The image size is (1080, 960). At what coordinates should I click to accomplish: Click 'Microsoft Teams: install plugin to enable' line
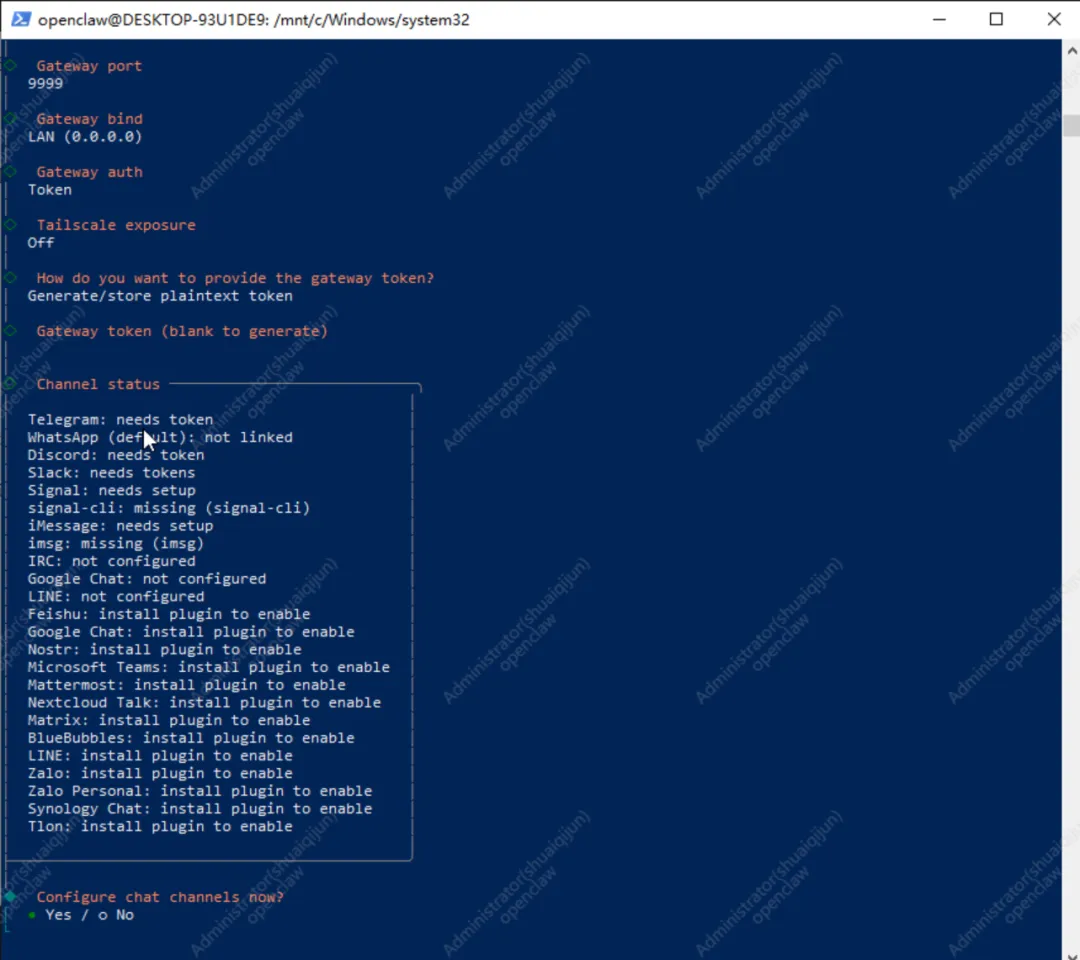click(x=209, y=667)
